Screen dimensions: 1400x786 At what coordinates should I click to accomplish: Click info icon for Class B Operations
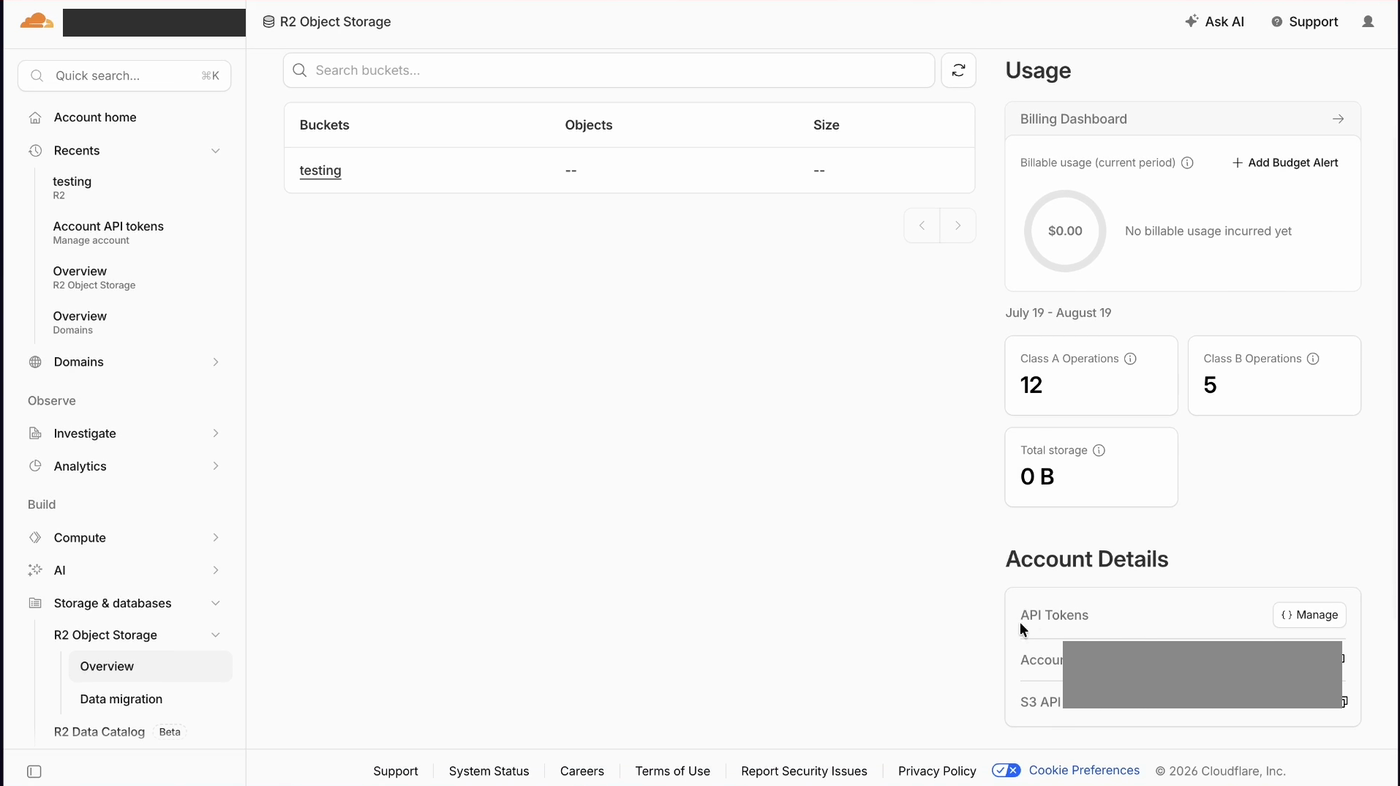pyautogui.click(x=1313, y=359)
